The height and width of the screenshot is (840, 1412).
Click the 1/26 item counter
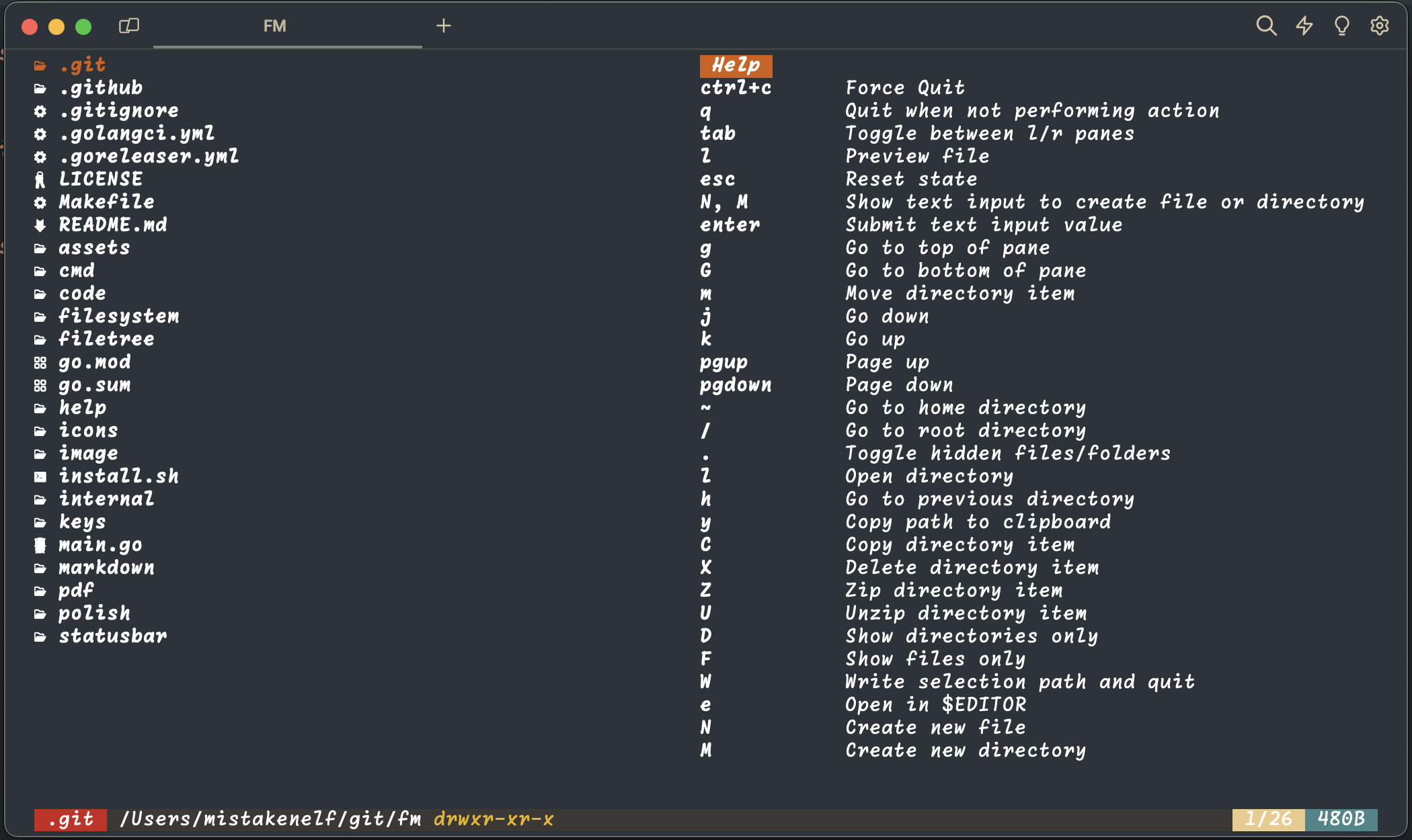tap(1268, 819)
